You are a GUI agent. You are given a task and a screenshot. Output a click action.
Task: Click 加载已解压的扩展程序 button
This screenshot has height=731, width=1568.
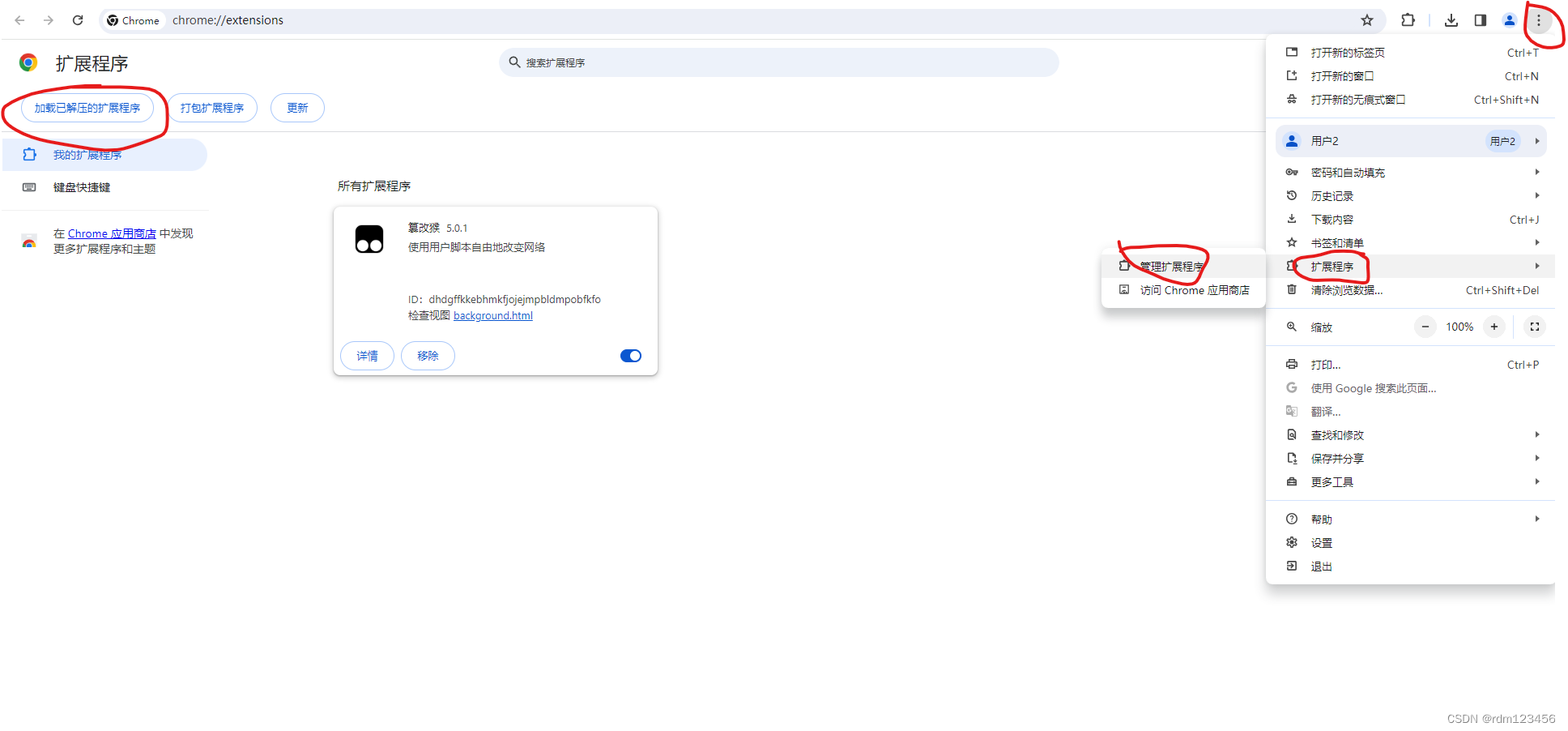87,108
